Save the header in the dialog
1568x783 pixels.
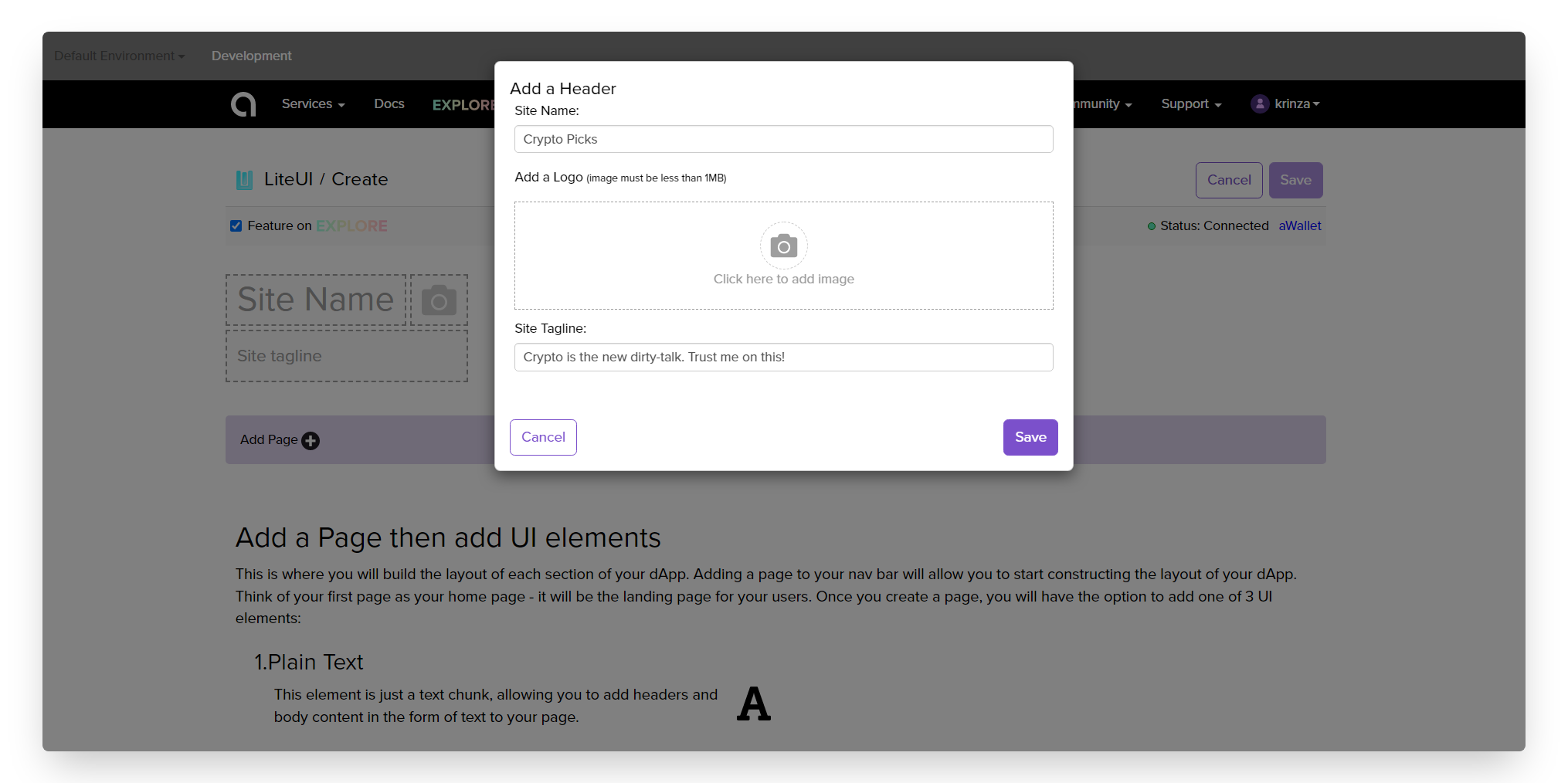click(x=1030, y=437)
